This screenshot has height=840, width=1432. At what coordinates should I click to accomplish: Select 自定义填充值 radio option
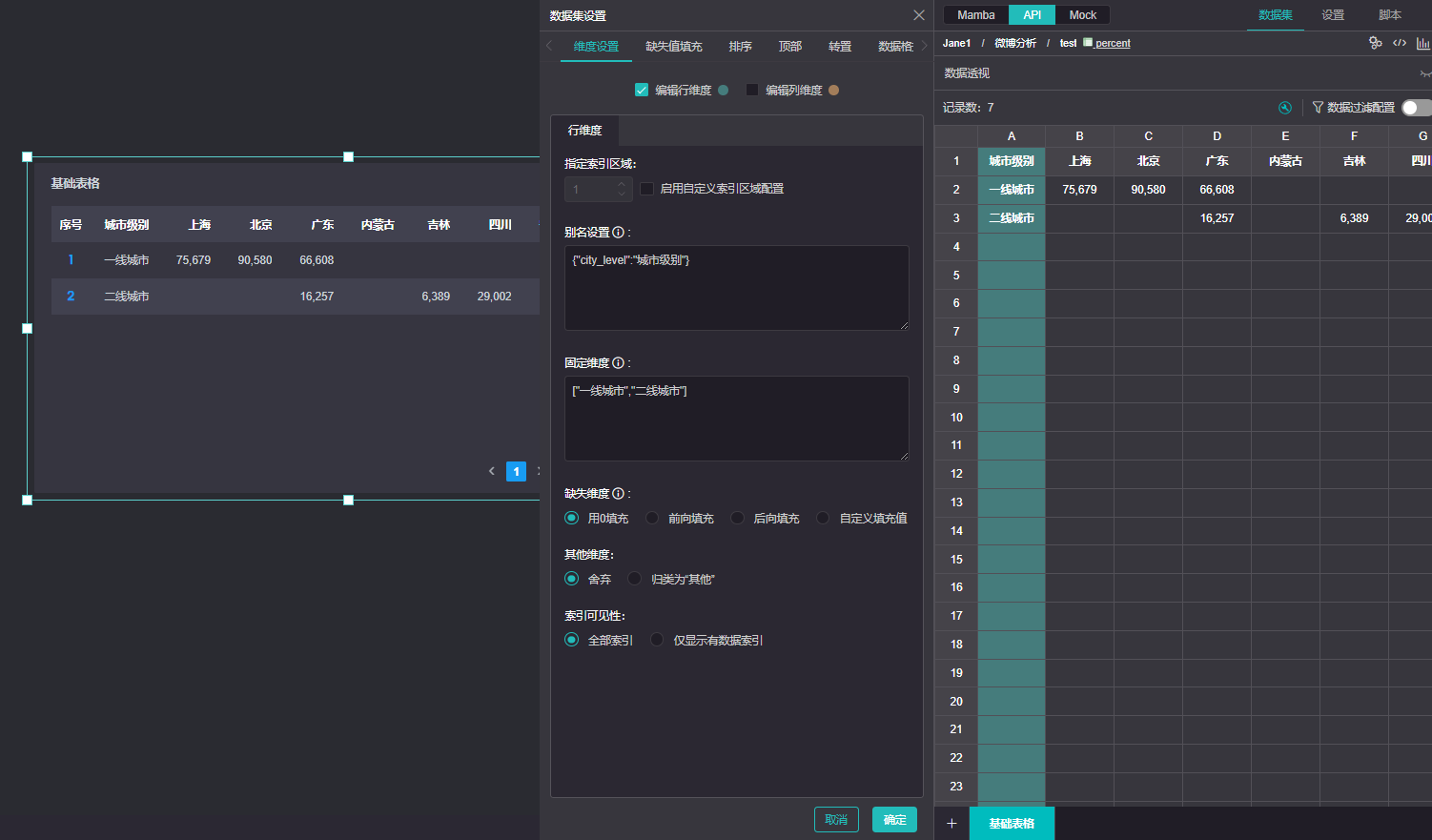click(823, 518)
